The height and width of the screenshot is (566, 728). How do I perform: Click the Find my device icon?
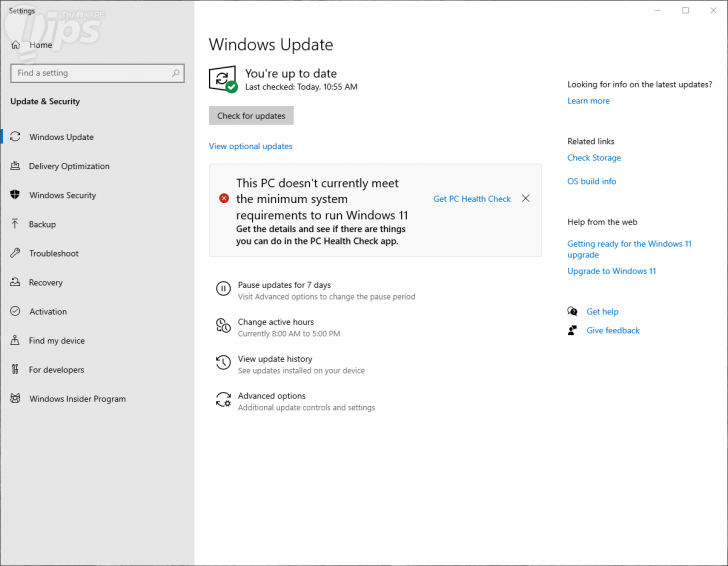15,340
